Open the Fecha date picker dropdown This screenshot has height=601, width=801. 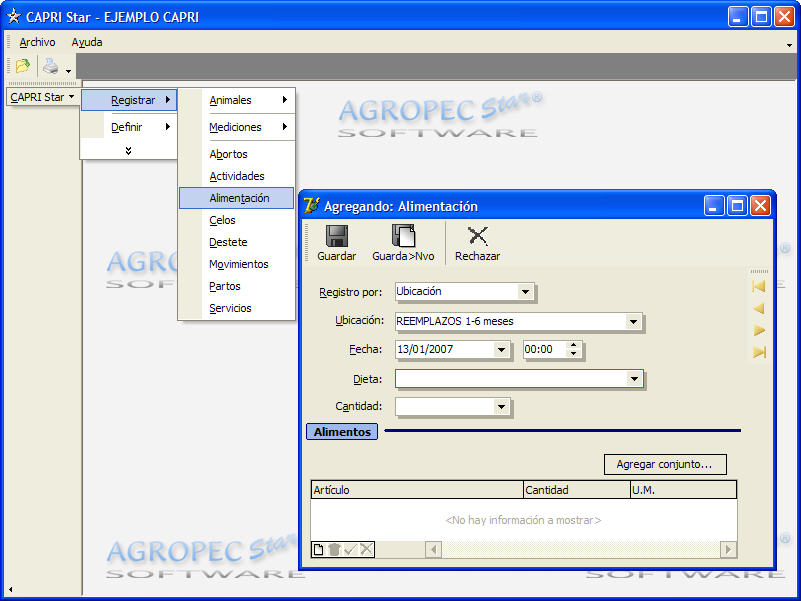[501, 350]
